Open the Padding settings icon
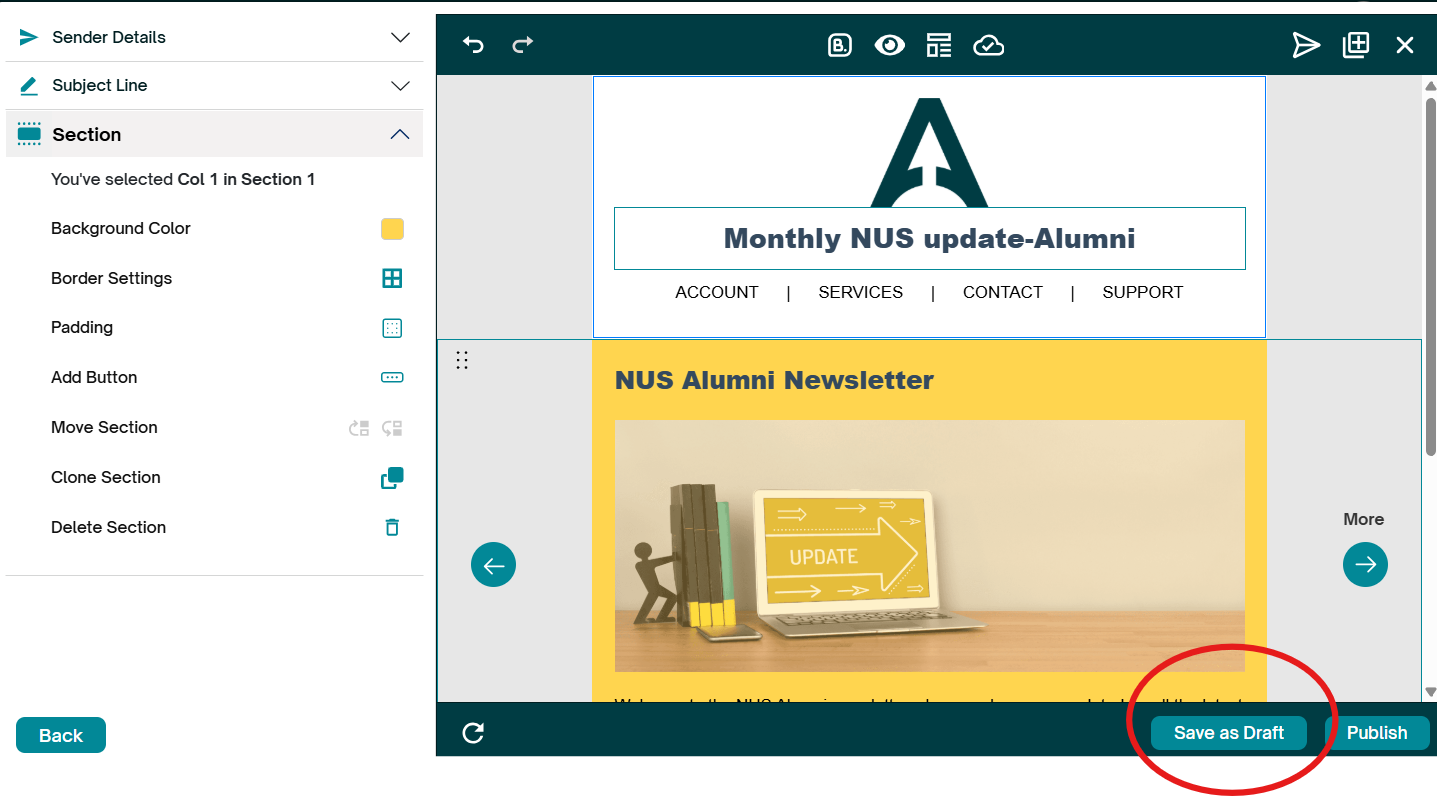Screen dimensions: 1437x797 pos(392,328)
